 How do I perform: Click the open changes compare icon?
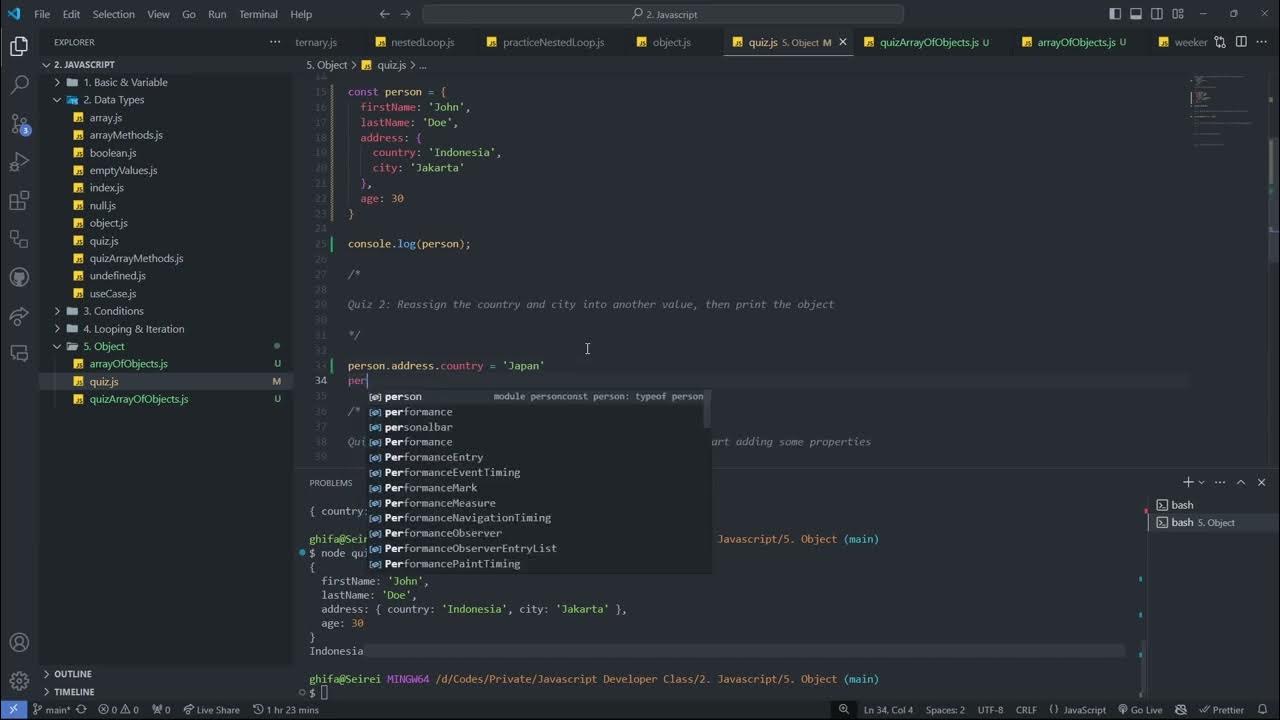[x=1220, y=42]
